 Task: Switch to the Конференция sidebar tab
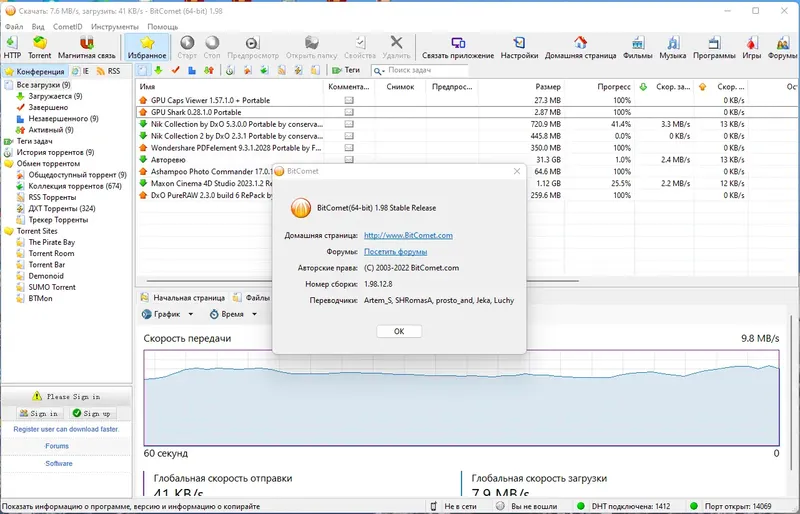click(35, 71)
